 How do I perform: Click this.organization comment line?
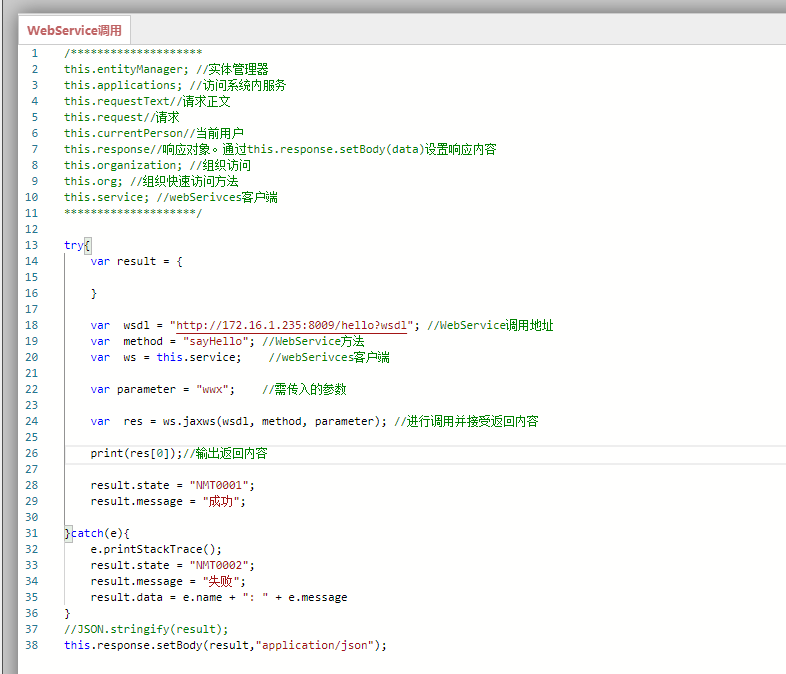tap(157, 165)
